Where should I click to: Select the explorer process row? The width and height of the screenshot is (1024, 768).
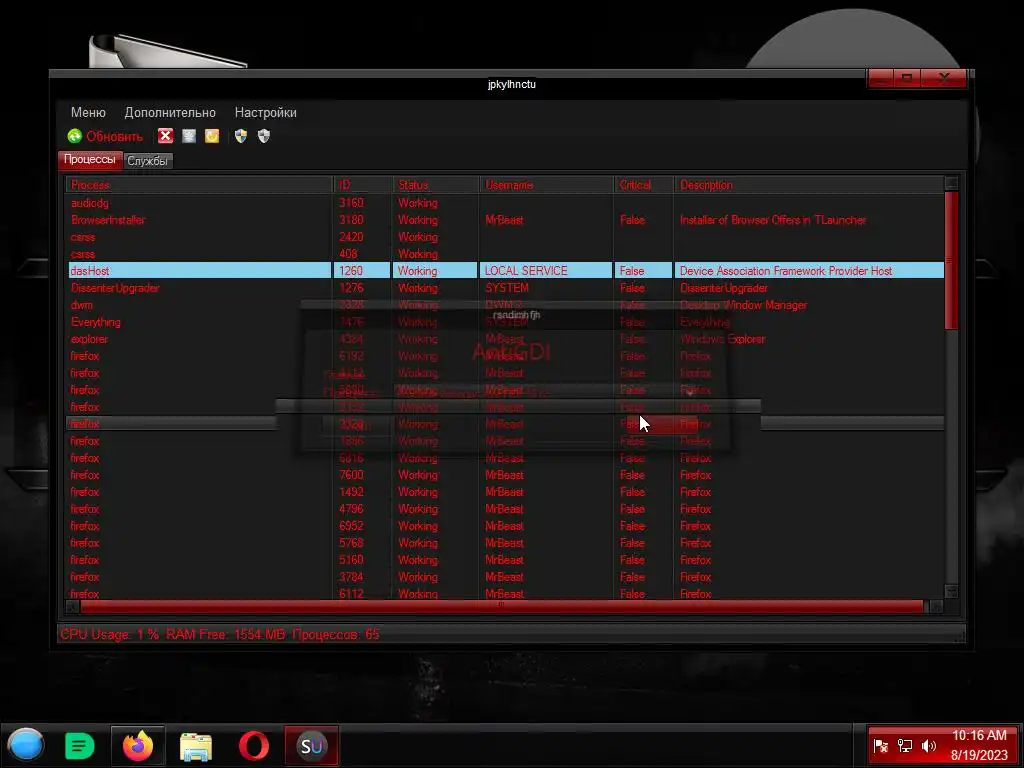tap(506, 338)
